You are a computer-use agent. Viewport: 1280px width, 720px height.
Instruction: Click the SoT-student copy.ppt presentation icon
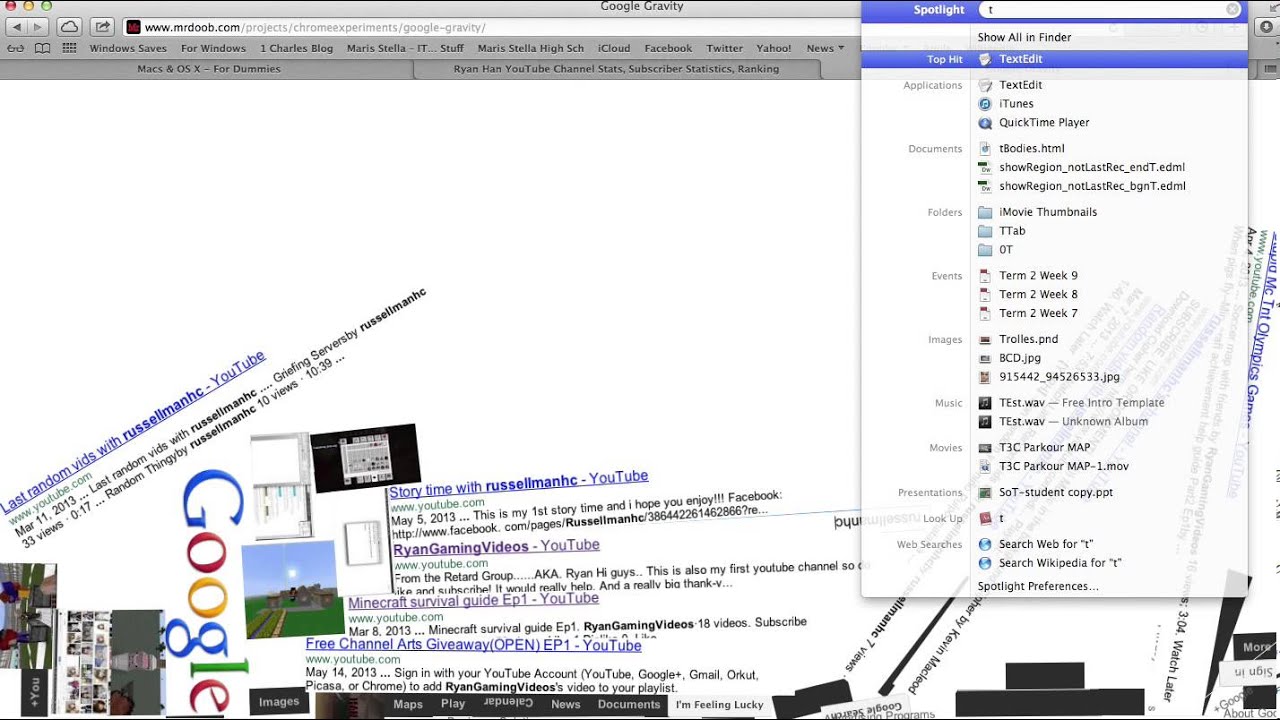point(985,493)
